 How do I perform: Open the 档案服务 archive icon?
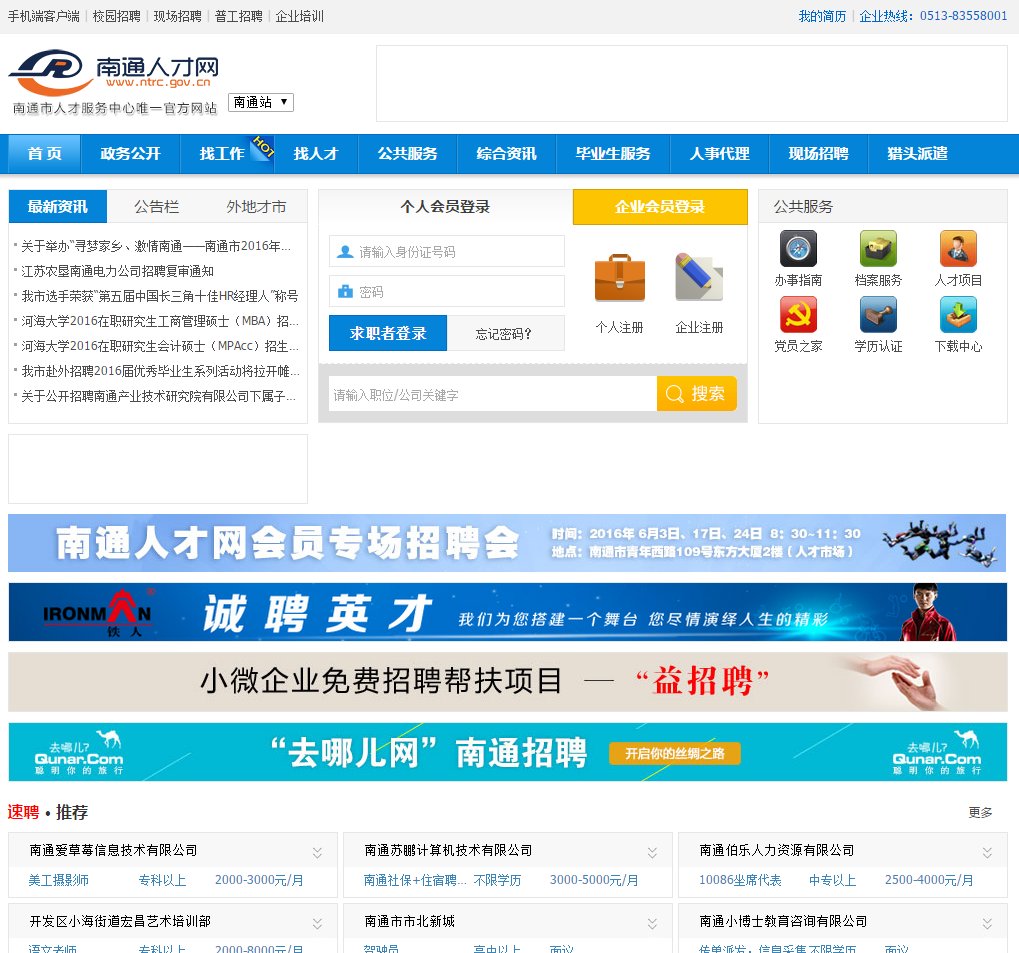click(x=878, y=248)
